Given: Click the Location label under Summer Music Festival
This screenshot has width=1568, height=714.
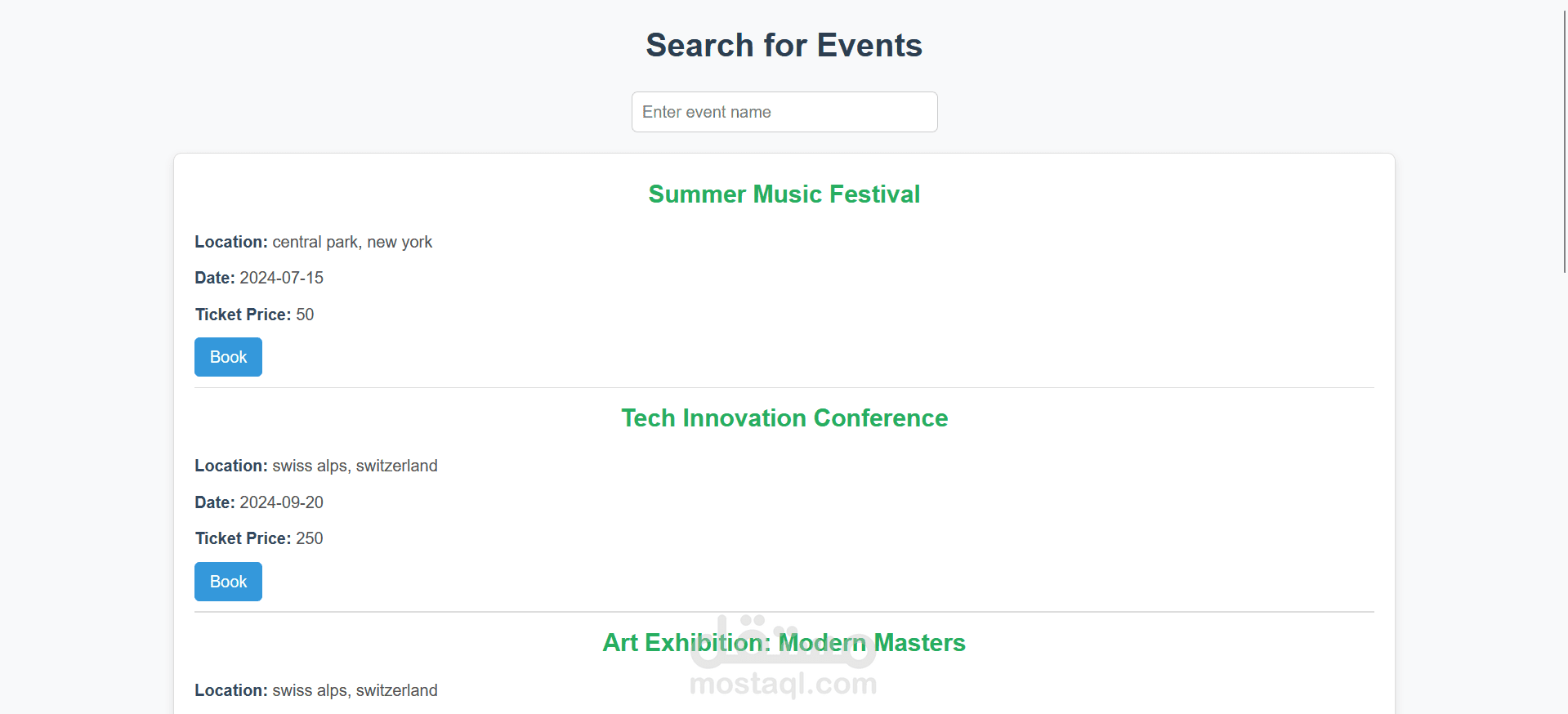Looking at the screenshot, I should click(231, 242).
